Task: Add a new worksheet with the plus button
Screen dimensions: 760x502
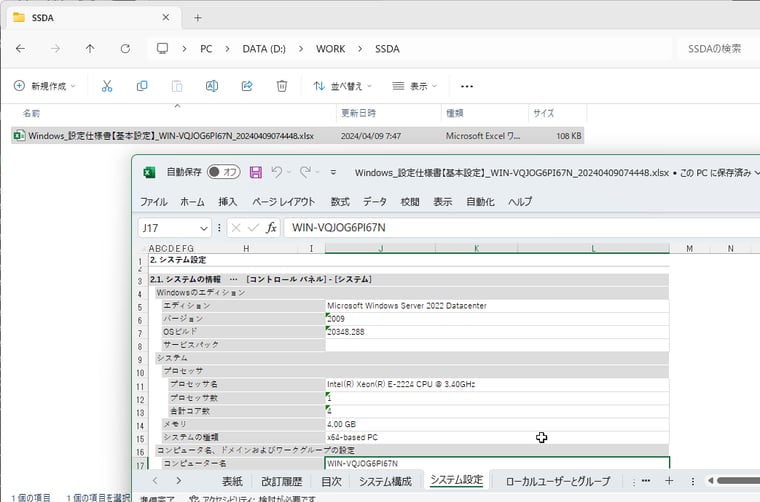Action: coord(669,481)
